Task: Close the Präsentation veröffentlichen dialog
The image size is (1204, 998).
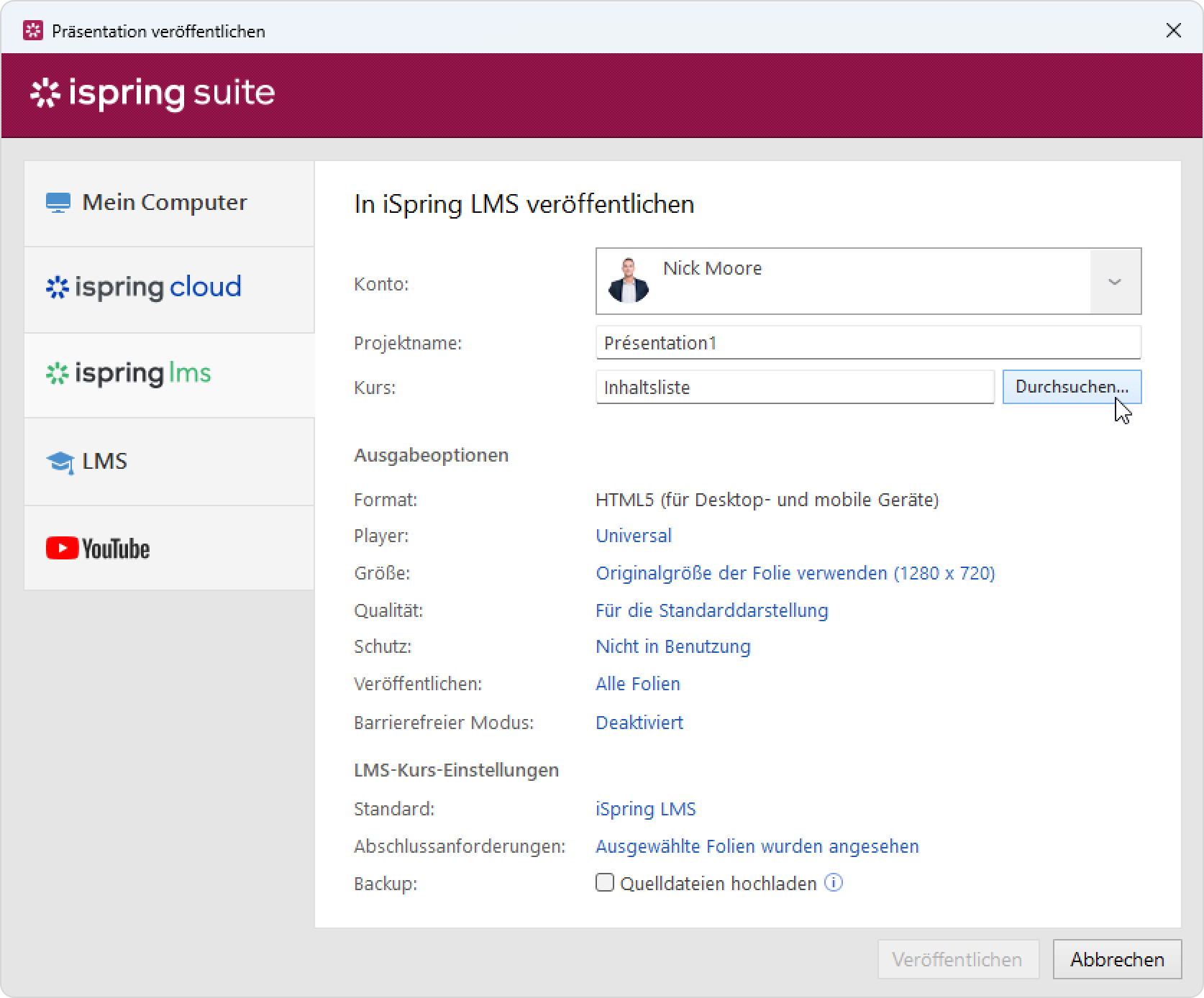Action: [x=1174, y=30]
